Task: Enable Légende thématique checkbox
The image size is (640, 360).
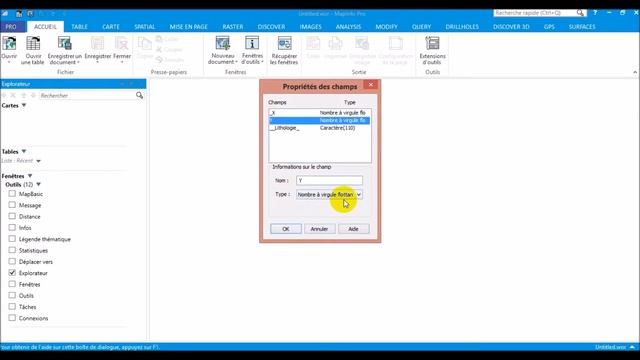Action: [12, 239]
